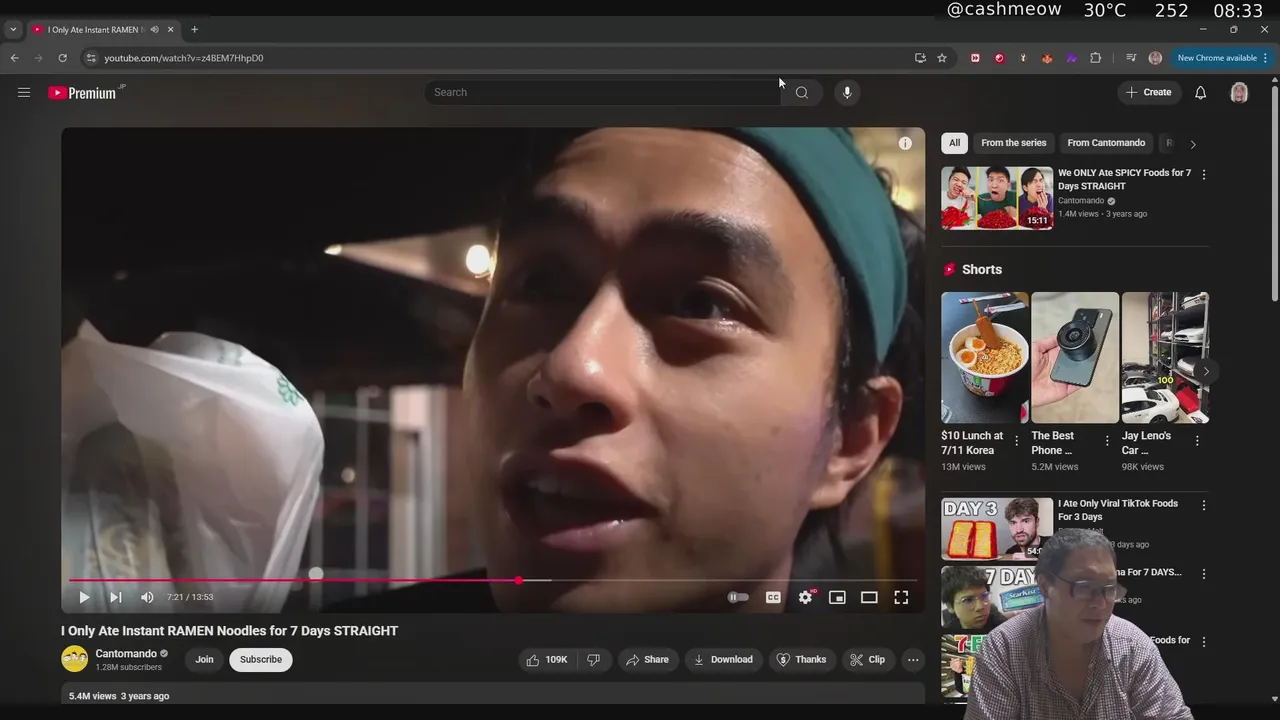1280x720 pixels.
Task: Open options for The Best Phone Short
Action: click(1107, 441)
